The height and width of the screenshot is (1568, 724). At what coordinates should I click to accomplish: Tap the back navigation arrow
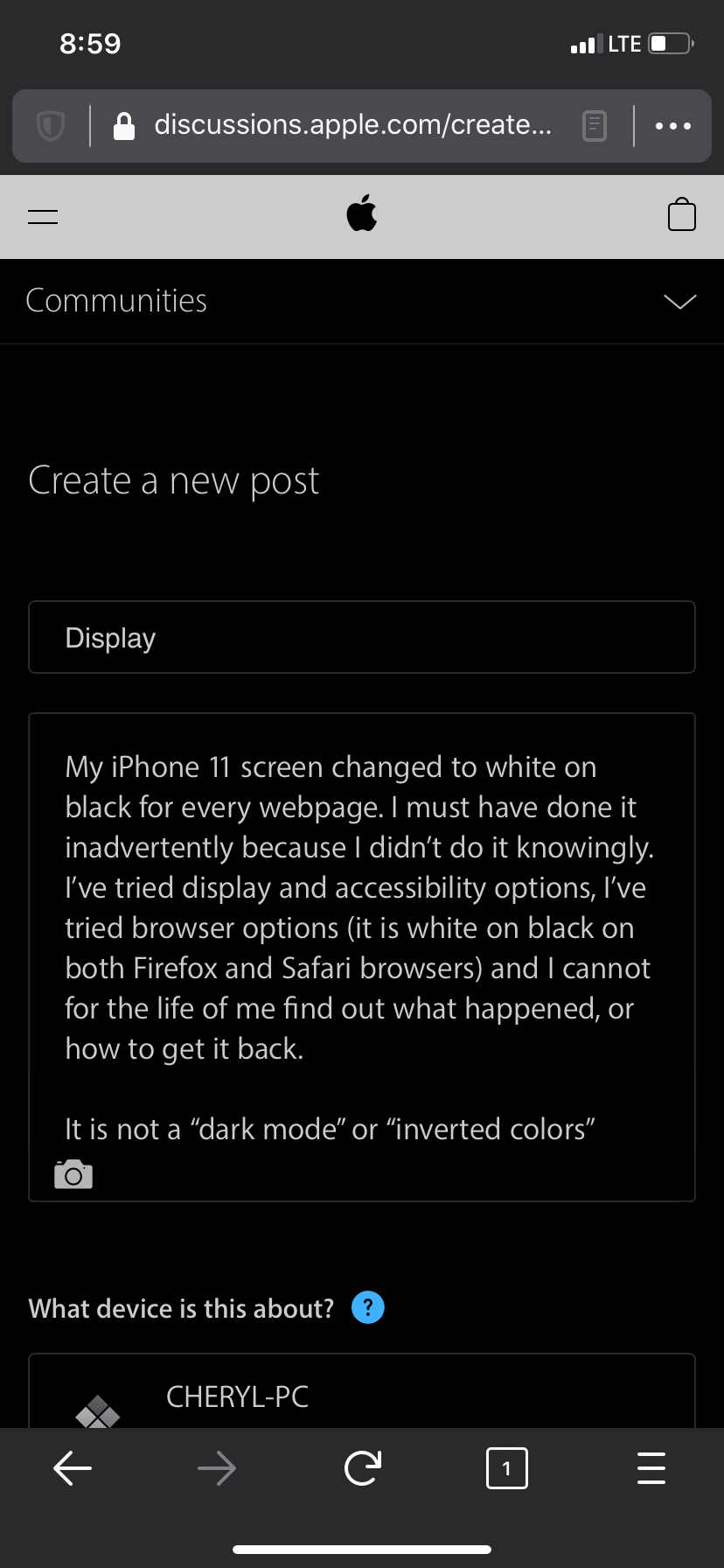click(x=73, y=1468)
